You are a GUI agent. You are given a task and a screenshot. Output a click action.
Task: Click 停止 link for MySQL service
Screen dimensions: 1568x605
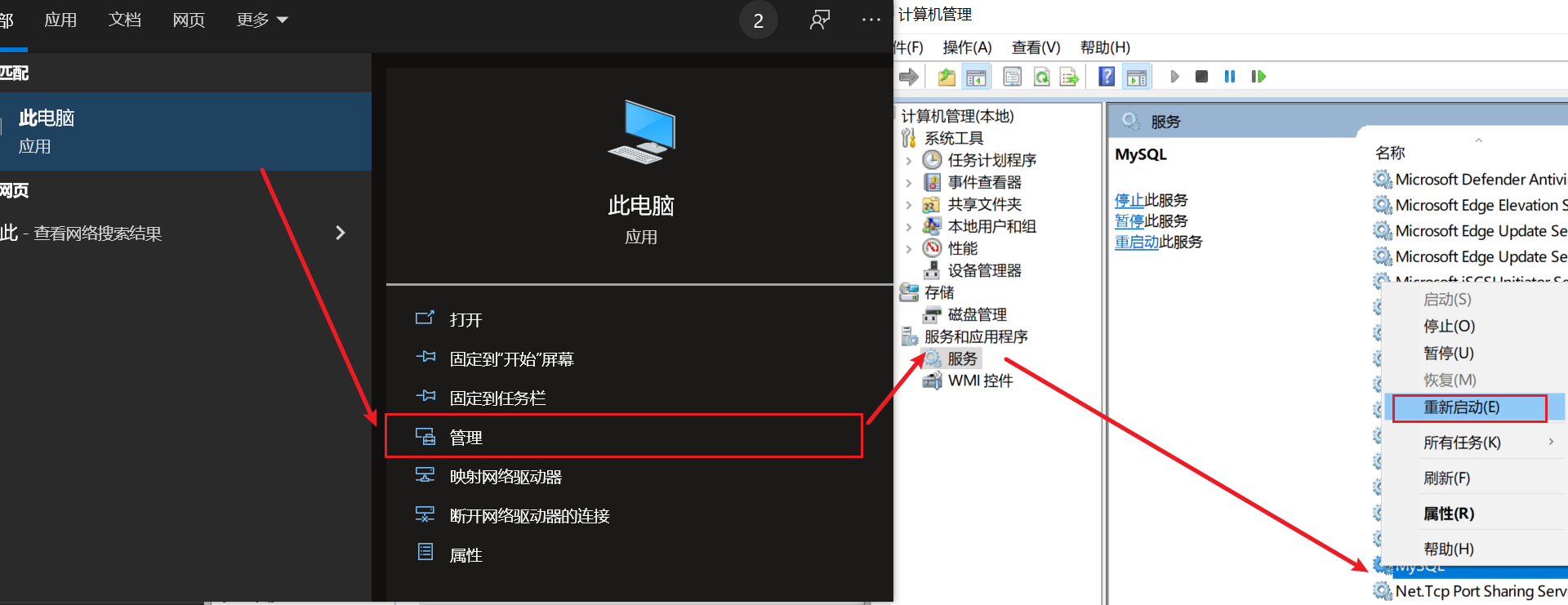1129,200
